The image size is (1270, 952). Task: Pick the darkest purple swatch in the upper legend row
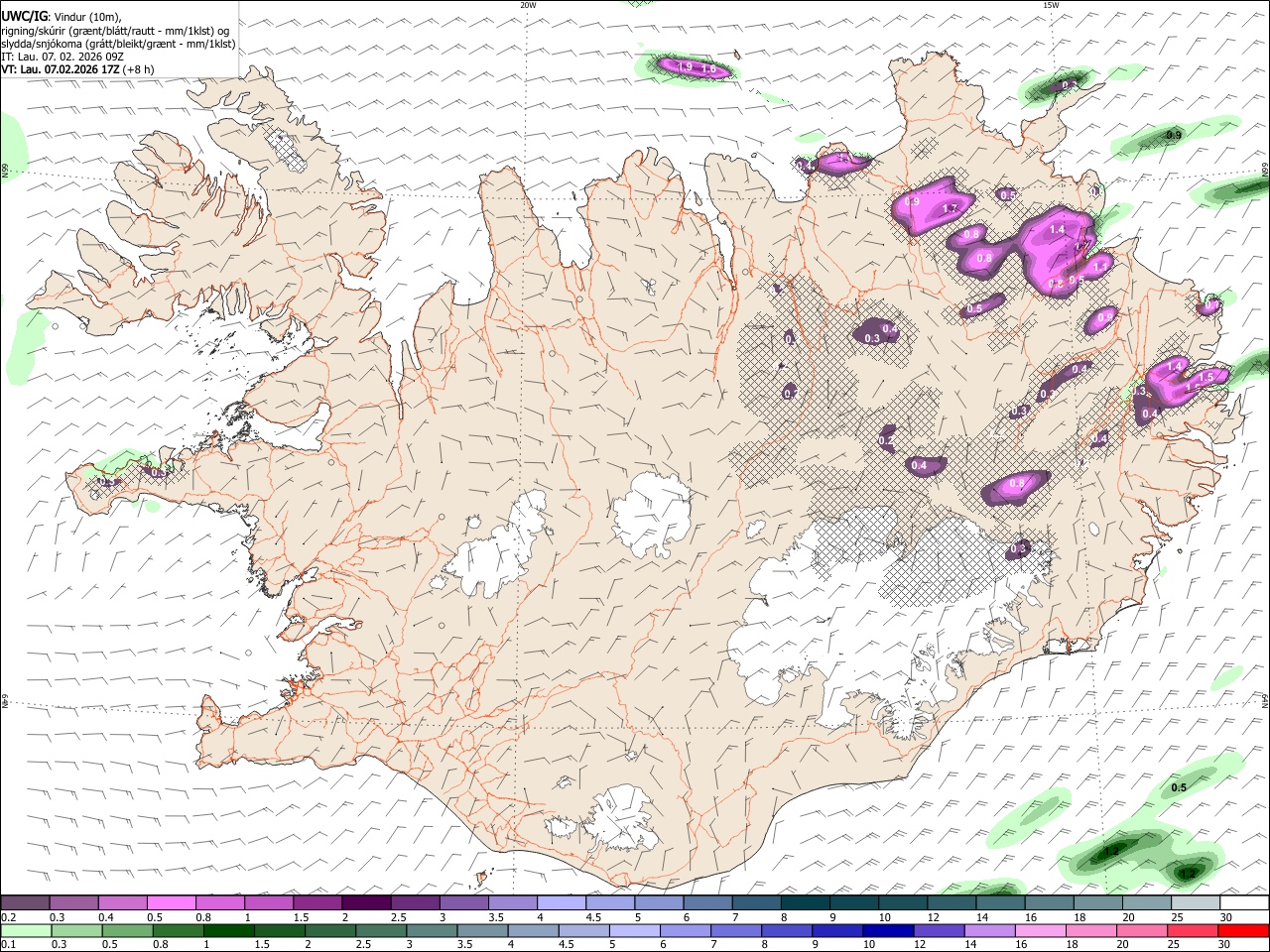coord(365,903)
